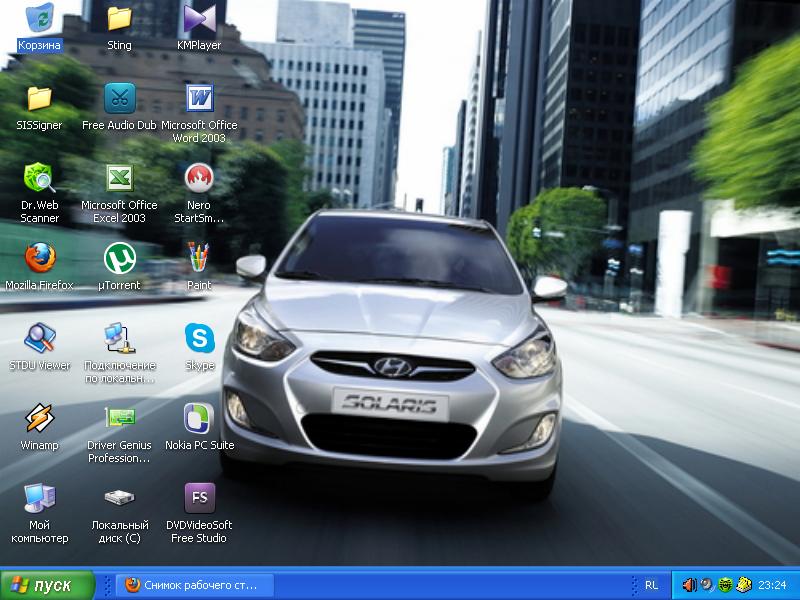
Task: Select Microsoft Office Word 2003 shortcut
Action: 199,99
